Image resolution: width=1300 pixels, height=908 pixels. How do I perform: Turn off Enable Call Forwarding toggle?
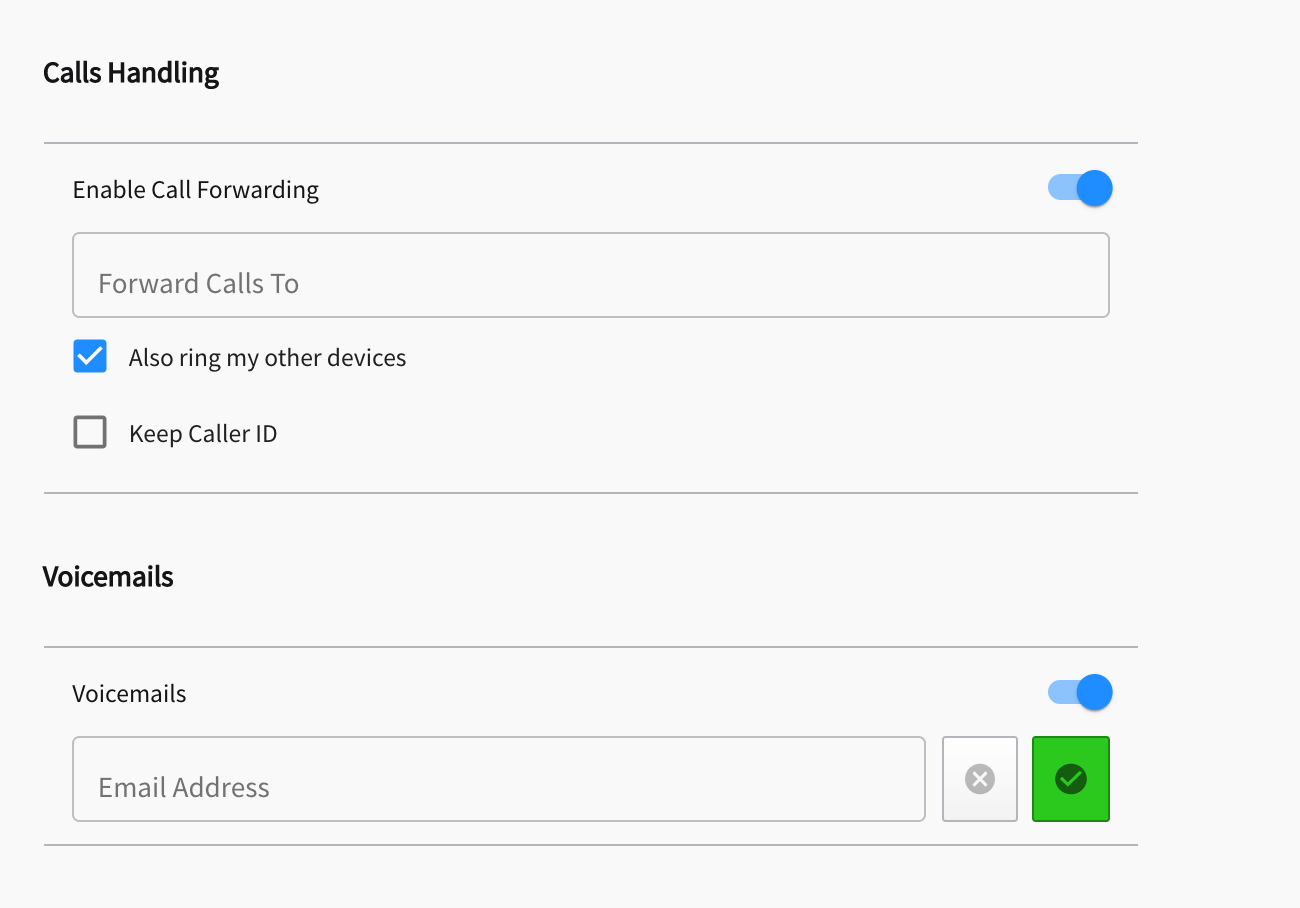pos(1080,188)
